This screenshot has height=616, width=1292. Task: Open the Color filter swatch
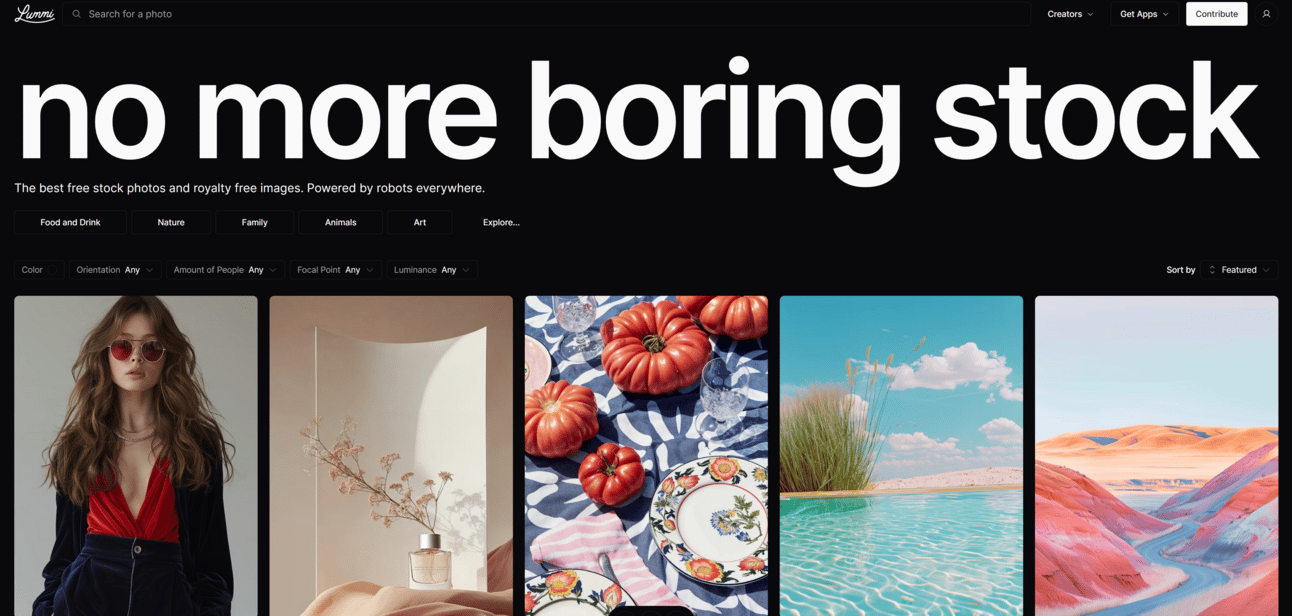coord(52,270)
